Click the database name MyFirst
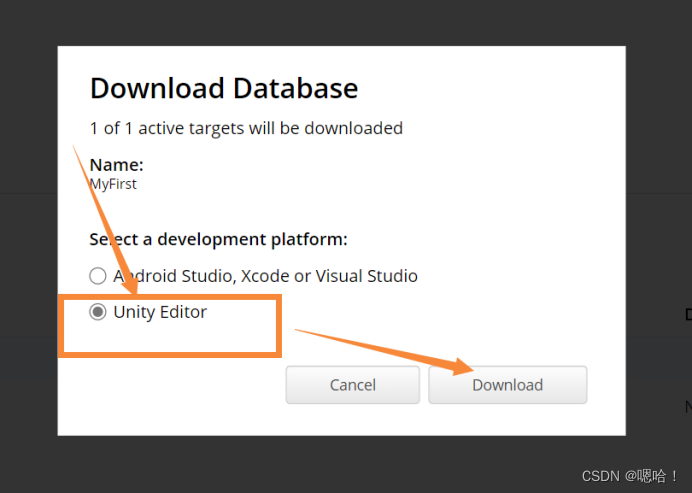This screenshot has height=493, width=692. [x=113, y=184]
